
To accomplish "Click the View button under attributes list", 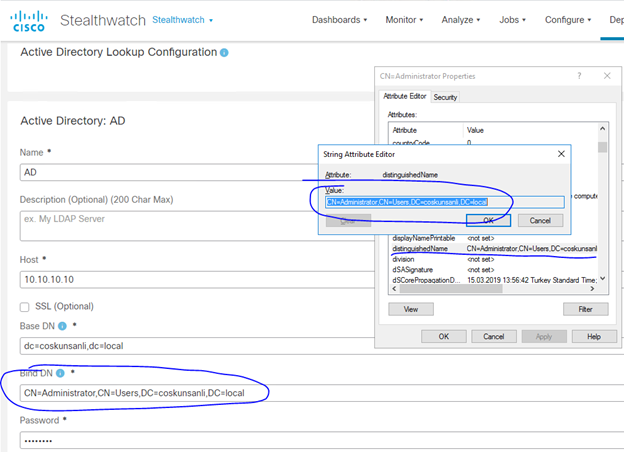I will (x=411, y=309).
